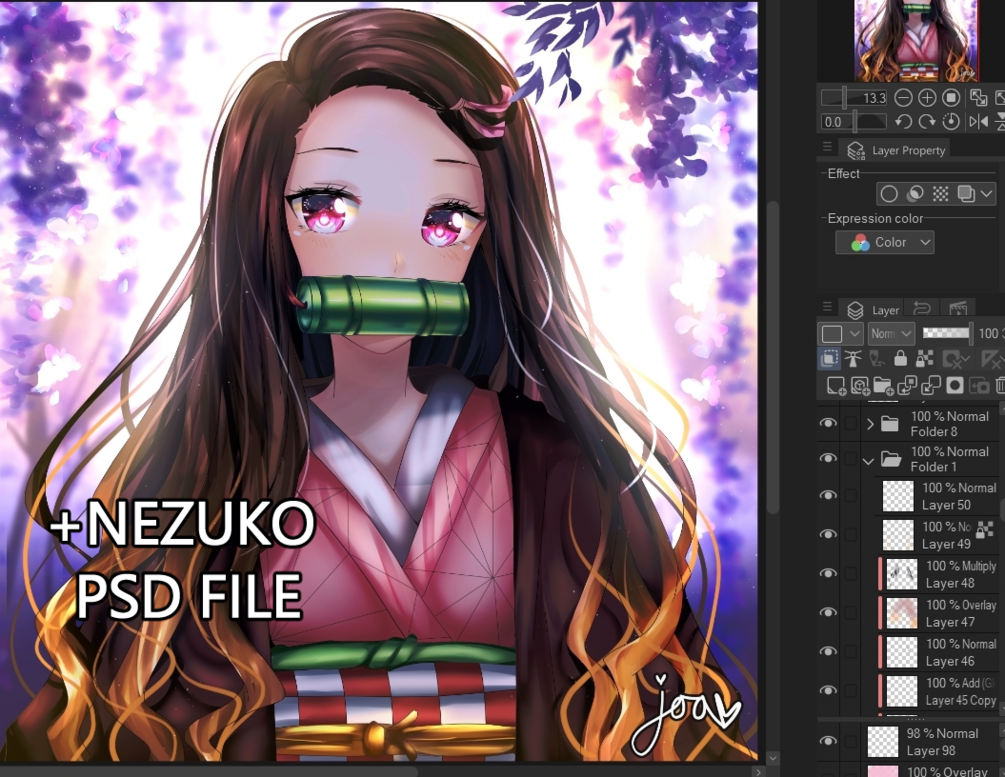Set as Reference Layer lighthouse icon
This screenshot has width=1005, height=777.
pyautogui.click(x=852, y=359)
